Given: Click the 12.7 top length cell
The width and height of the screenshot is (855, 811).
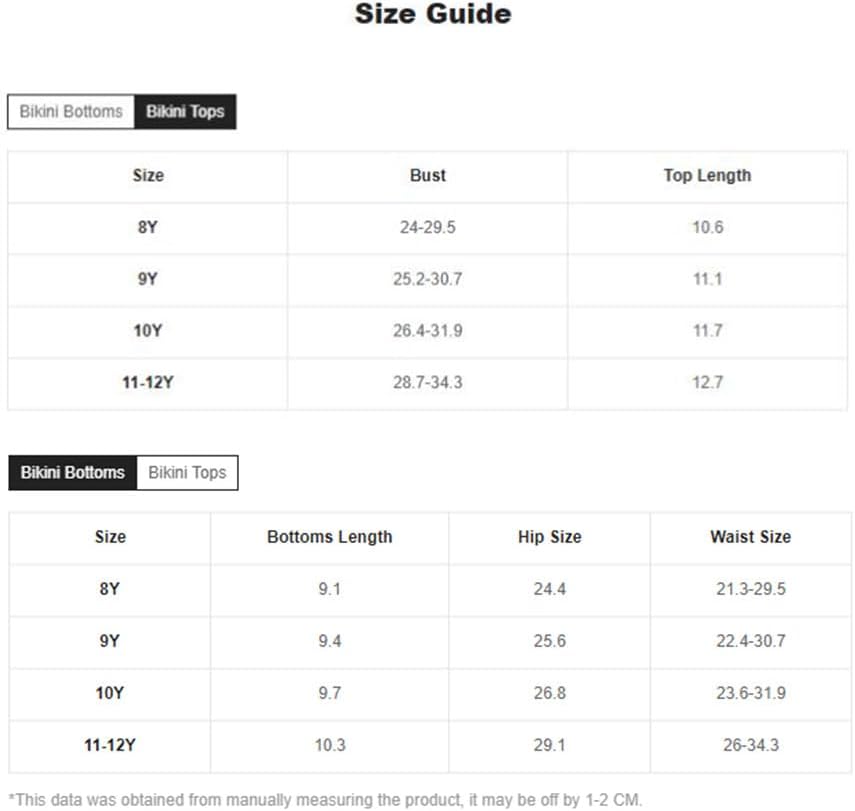Looking at the screenshot, I should pyautogui.click(x=707, y=382).
